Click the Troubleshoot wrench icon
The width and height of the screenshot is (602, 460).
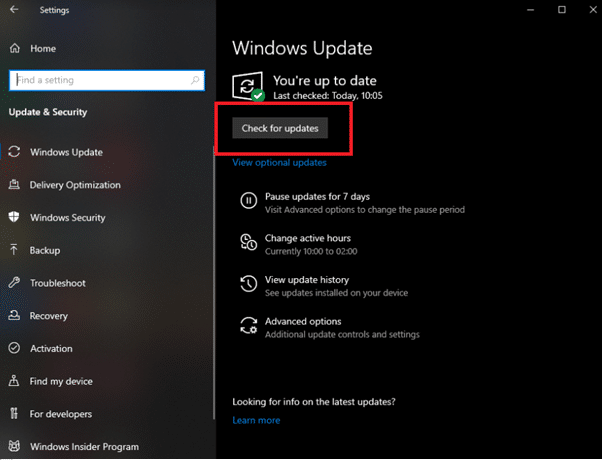coord(14,283)
